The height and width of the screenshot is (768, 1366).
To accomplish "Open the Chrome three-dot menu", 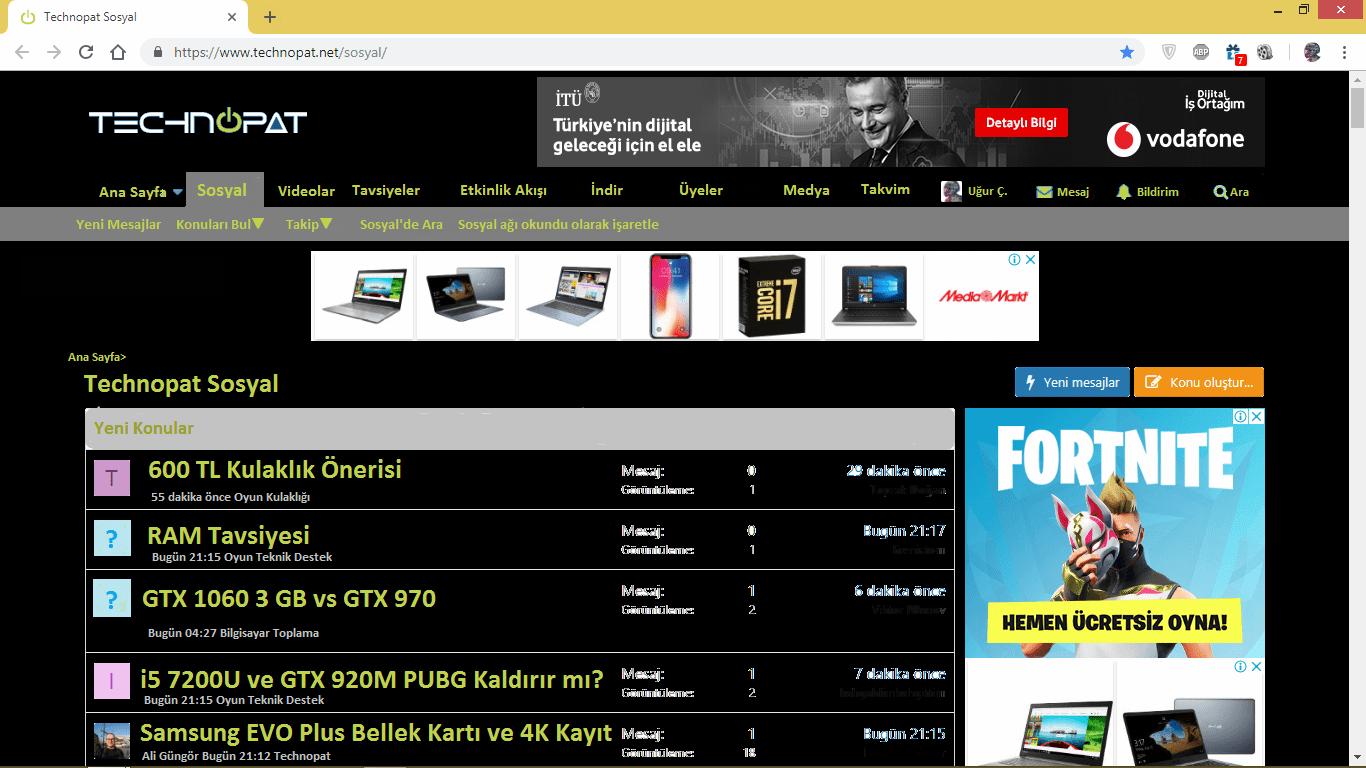I will [x=1345, y=52].
